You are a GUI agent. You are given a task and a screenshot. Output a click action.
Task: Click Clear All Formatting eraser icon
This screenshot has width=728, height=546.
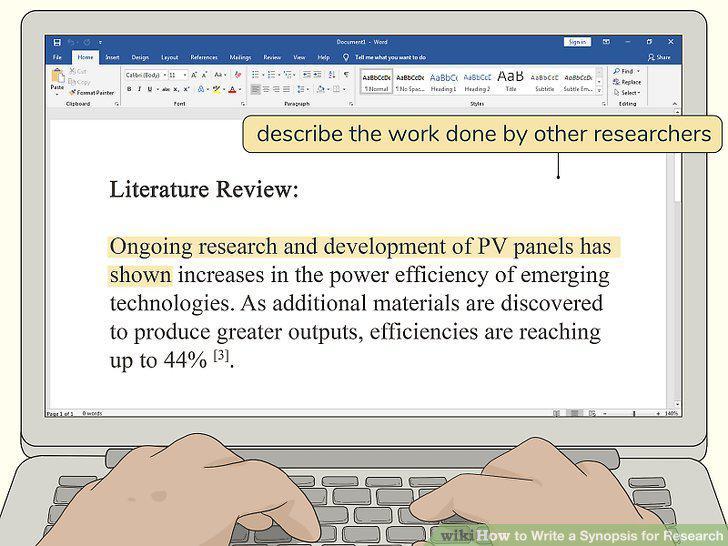click(238, 75)
